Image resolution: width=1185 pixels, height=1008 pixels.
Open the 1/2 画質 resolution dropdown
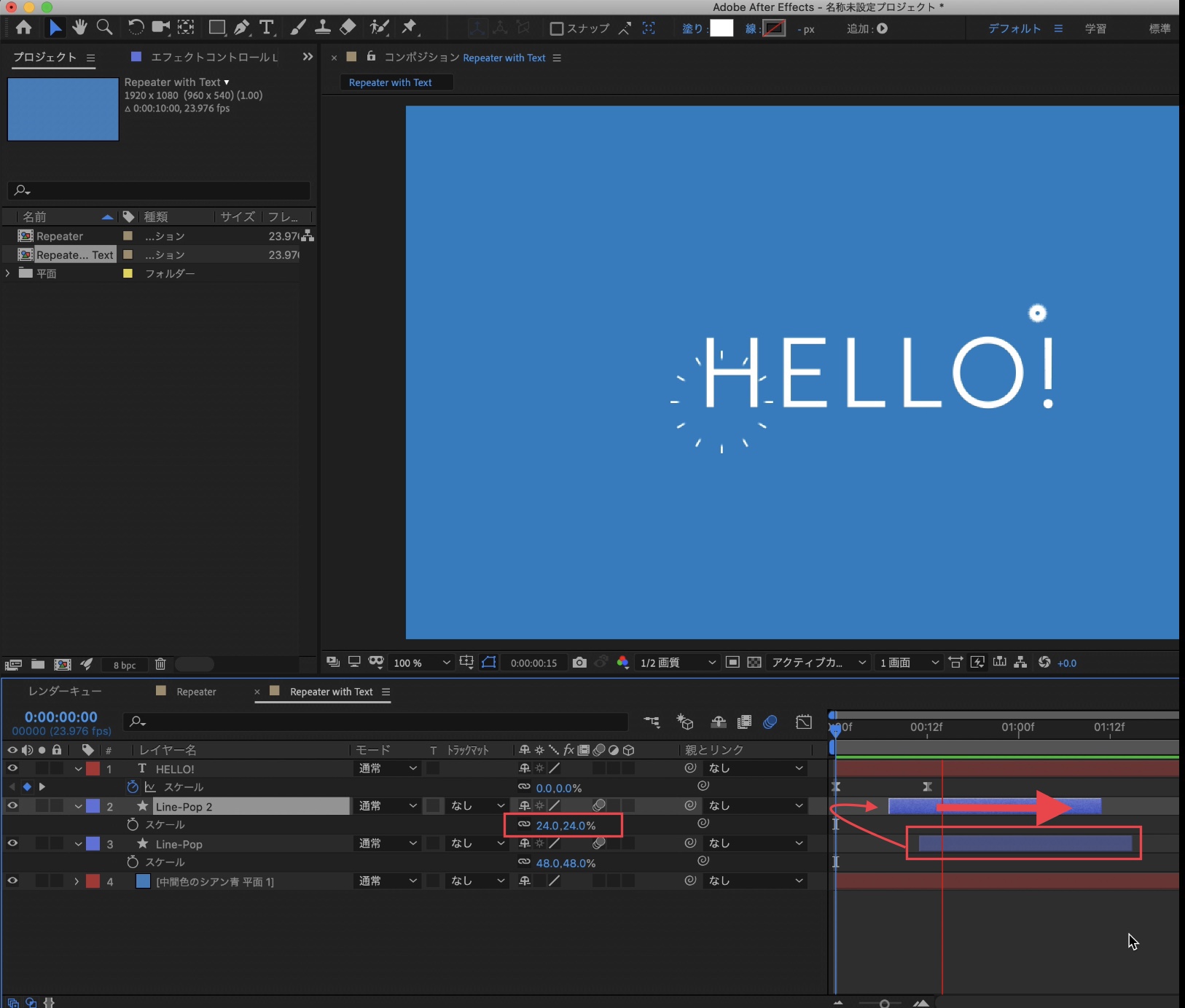click(x=677, y=663)
